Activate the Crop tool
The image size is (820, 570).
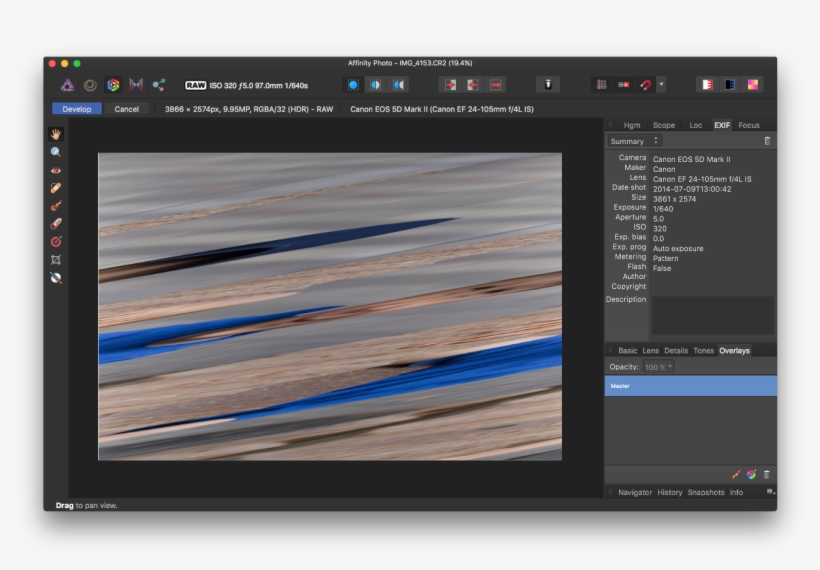pyautogui.click(x=56, y=260)
